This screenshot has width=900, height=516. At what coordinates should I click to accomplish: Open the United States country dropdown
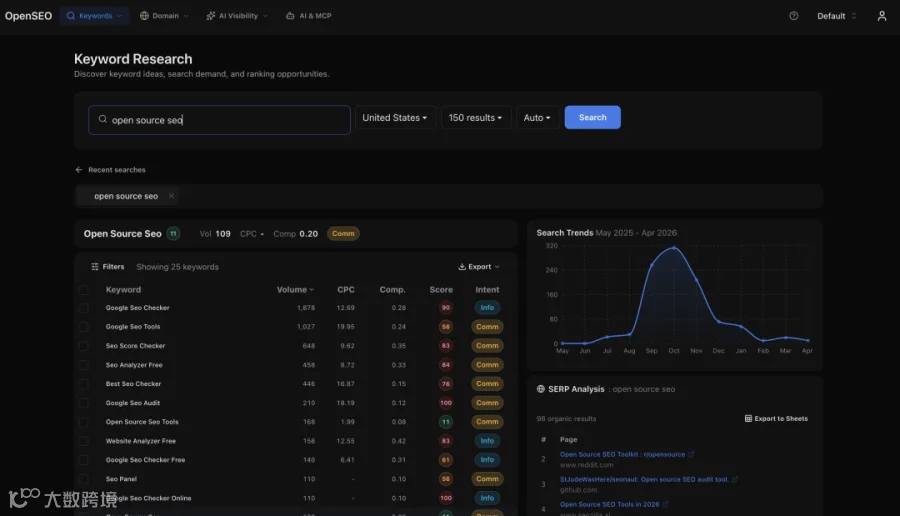pos(395,118)
